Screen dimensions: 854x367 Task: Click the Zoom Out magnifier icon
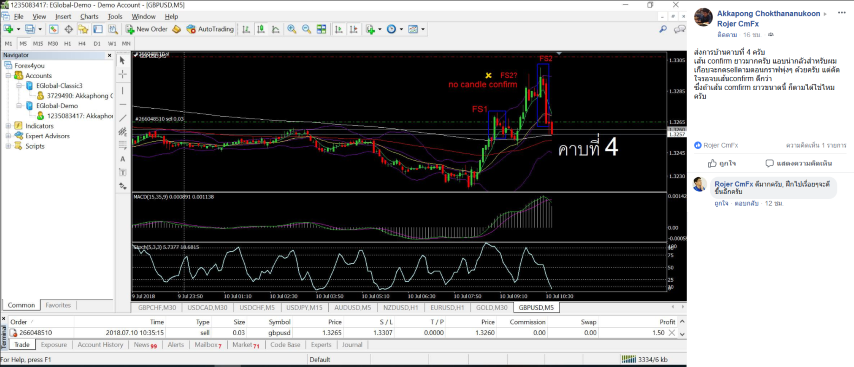[307, 29]
